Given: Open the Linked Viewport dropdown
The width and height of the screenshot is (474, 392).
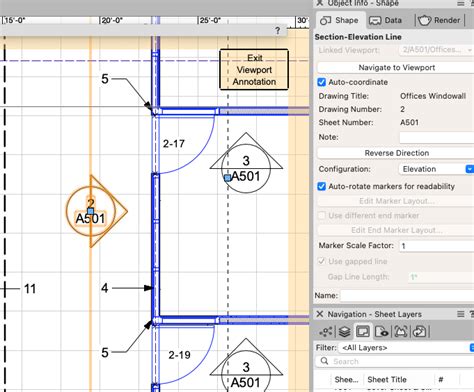Looking at the screenshot, I should pyautogui.click(x=436, y=50).
